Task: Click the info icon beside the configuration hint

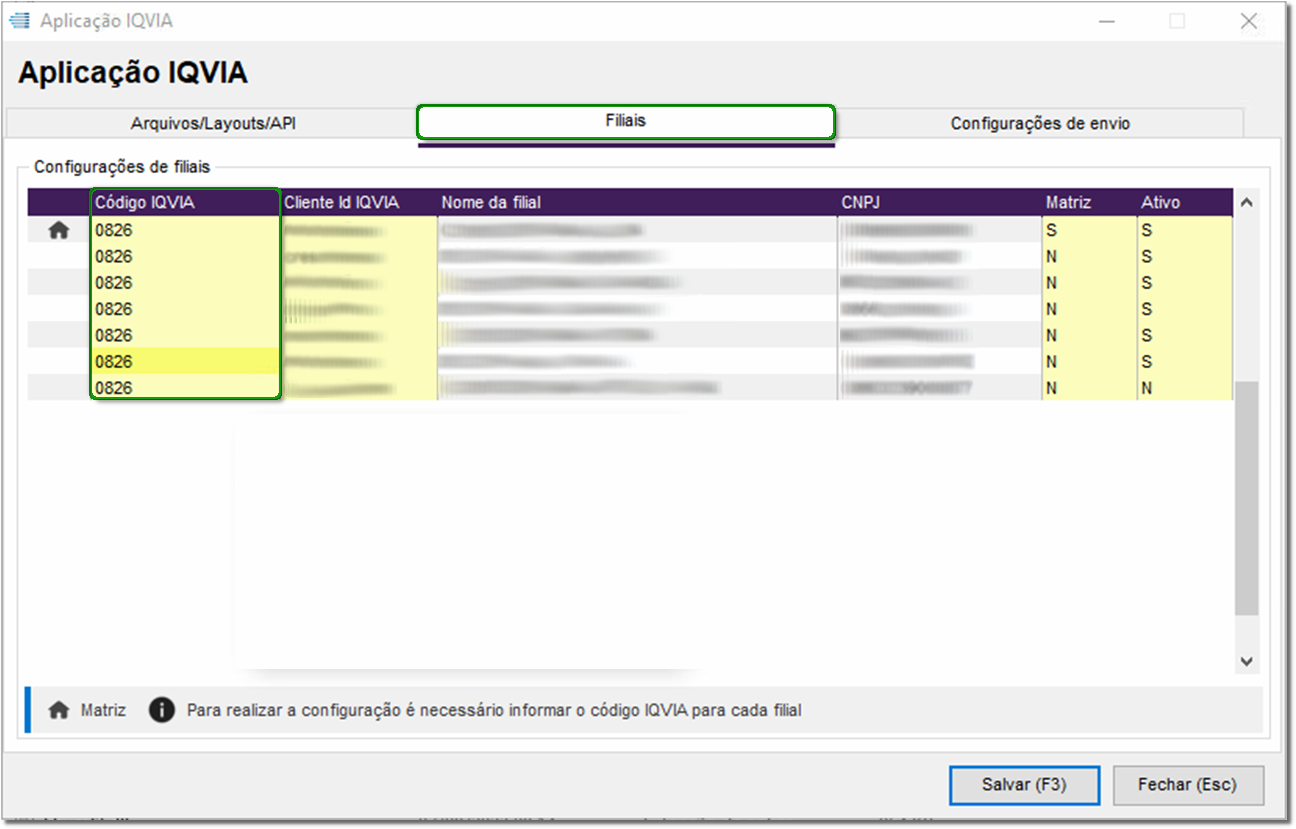Action: (162, 711)
